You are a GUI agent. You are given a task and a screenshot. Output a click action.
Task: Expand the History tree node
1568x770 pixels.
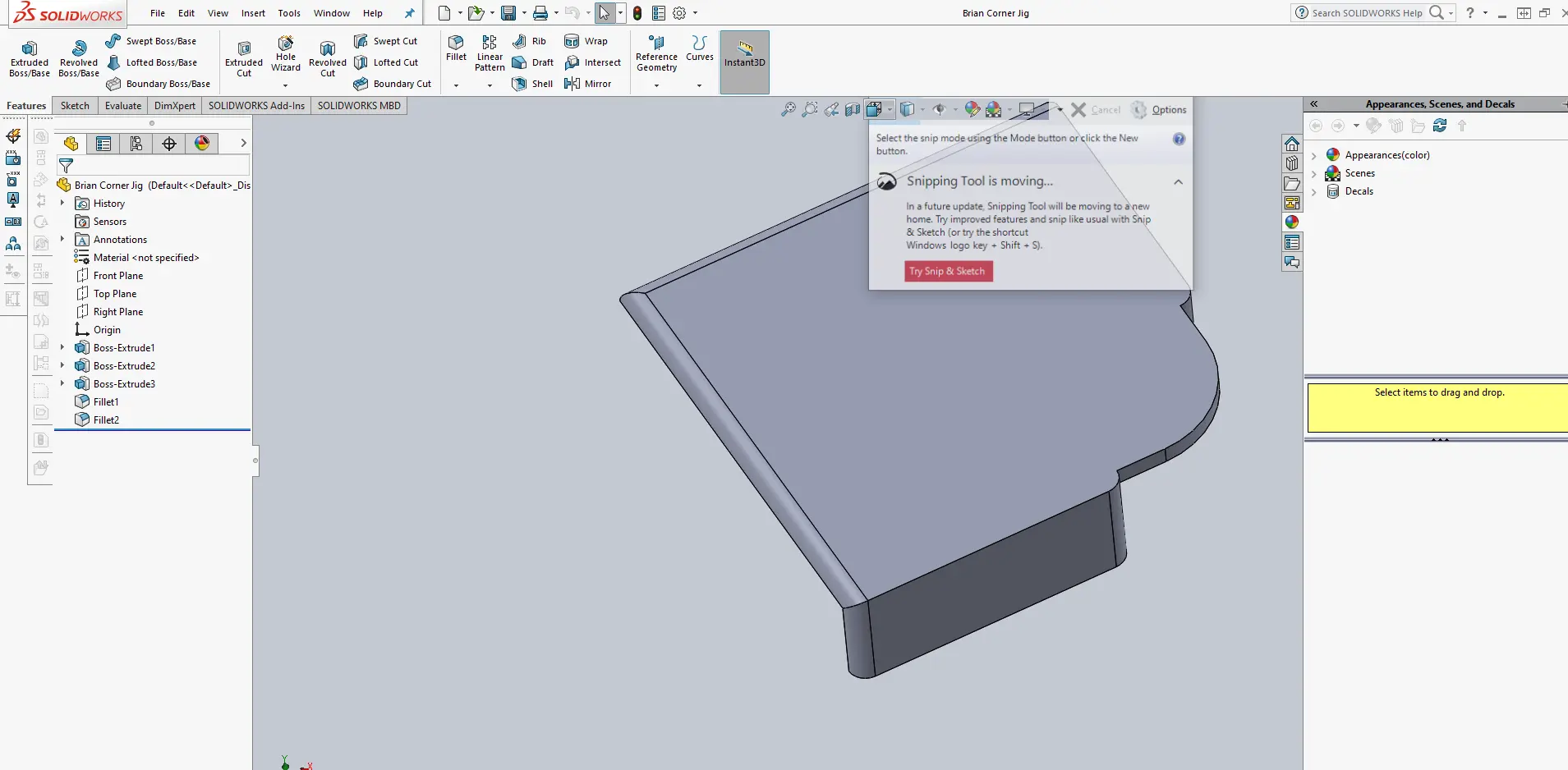[x=62, y=203]
